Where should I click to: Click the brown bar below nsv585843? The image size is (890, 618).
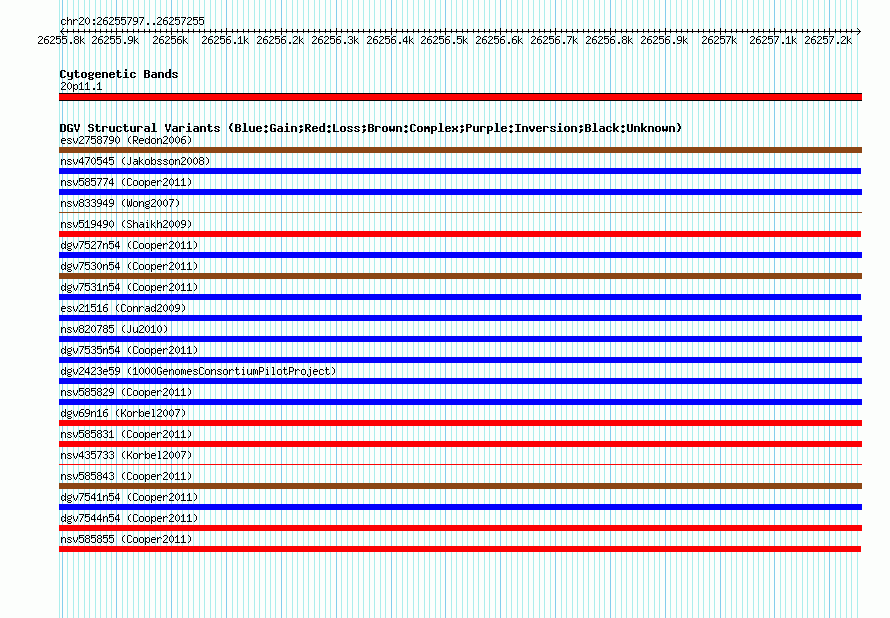point(460,486)
